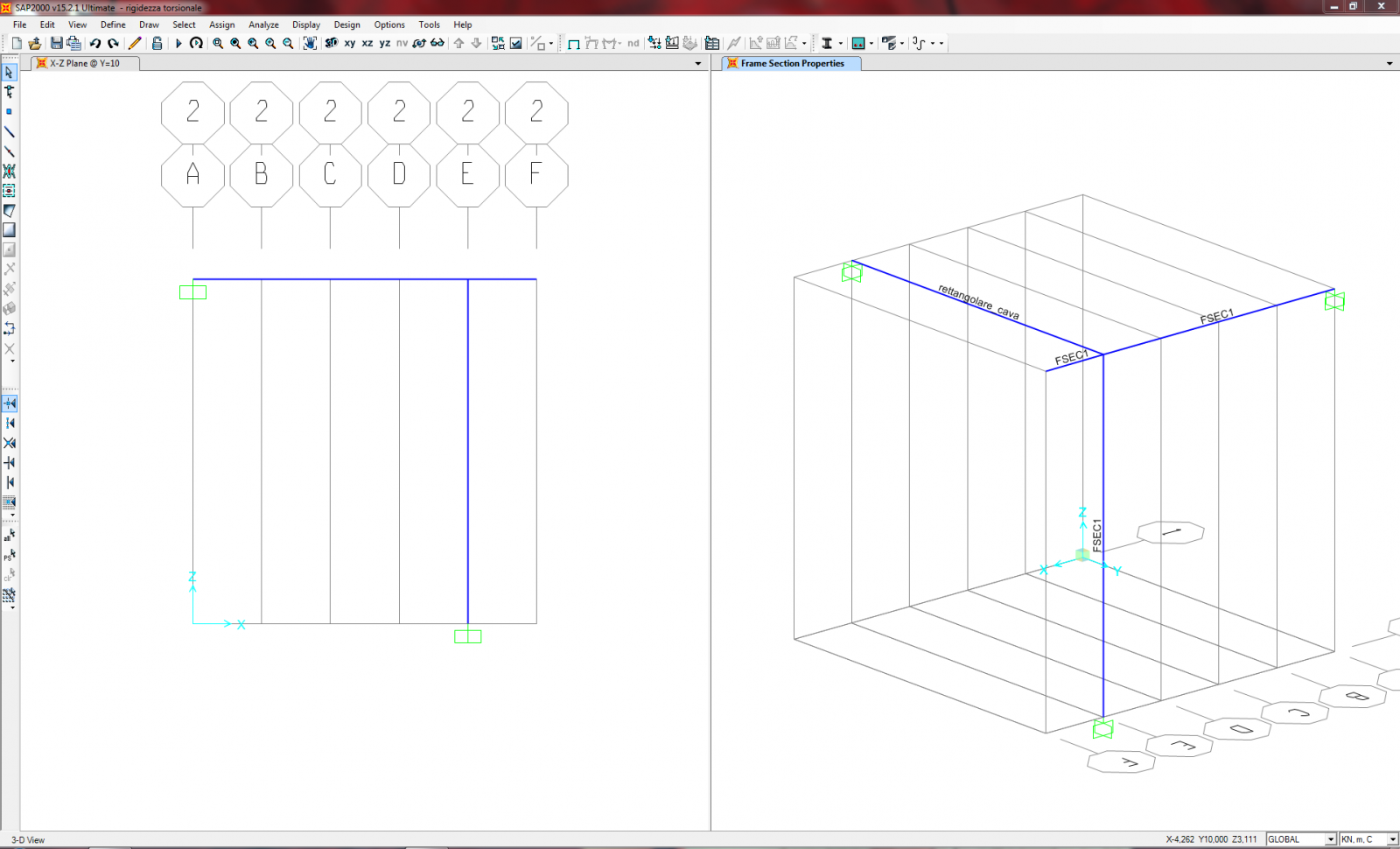
Task: Switch to the yz plane view
Action: coord(385,43)
